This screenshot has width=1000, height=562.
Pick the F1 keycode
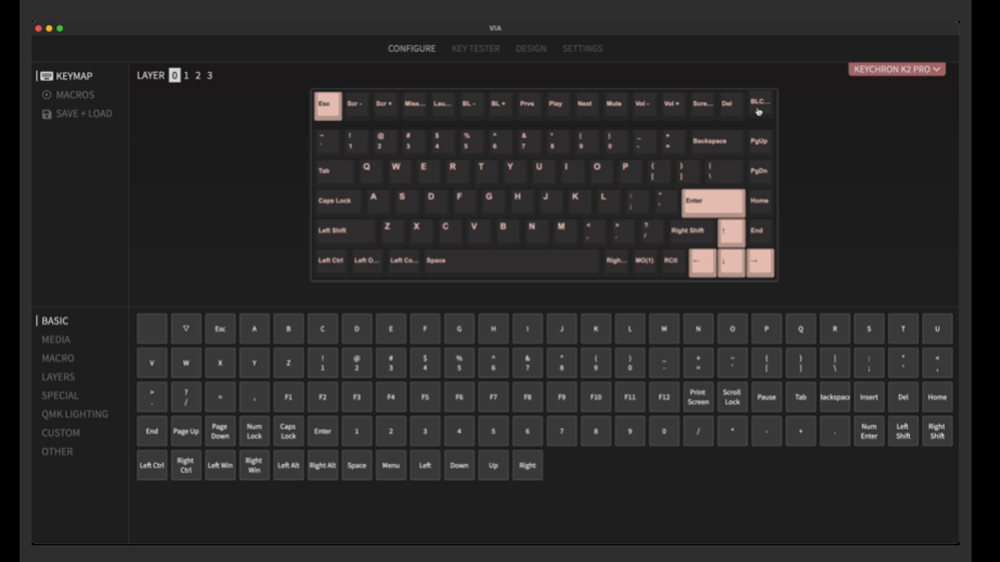tap(288, 397)
